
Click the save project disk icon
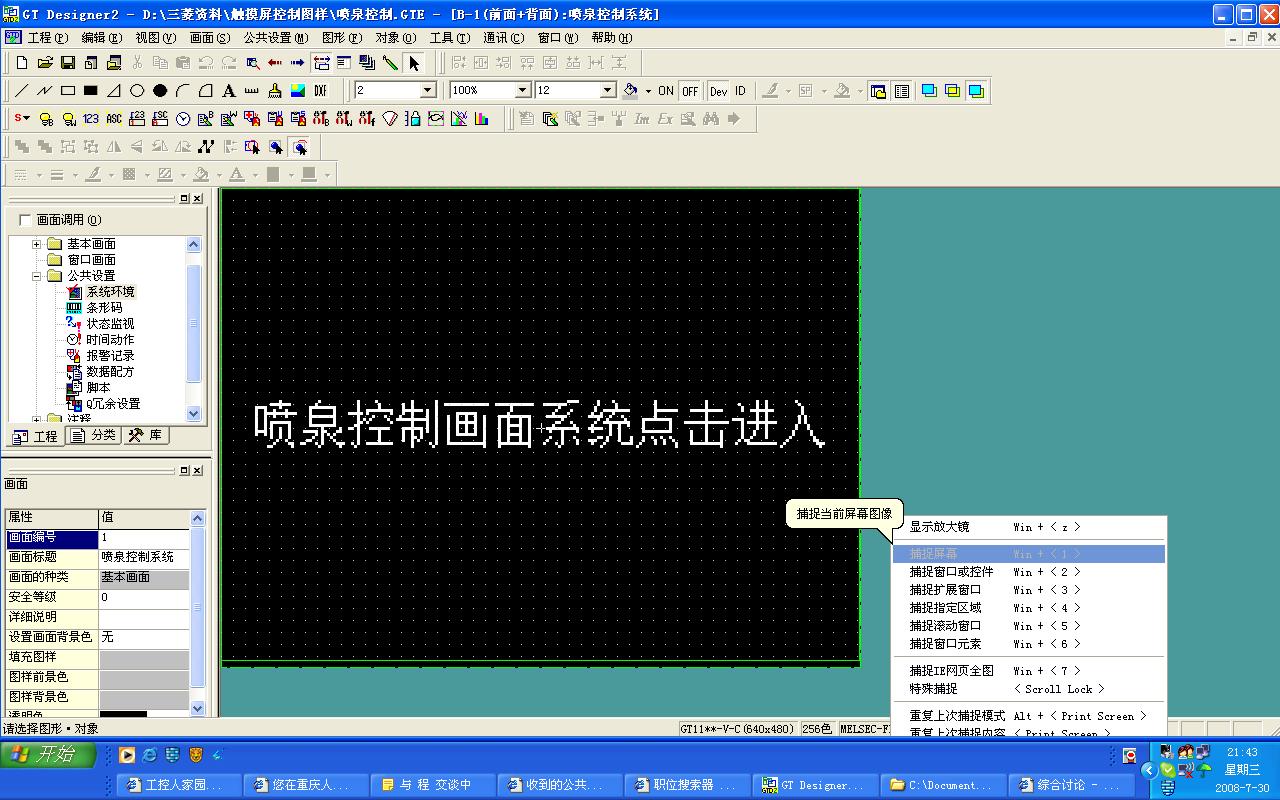[x=68, y=63]
